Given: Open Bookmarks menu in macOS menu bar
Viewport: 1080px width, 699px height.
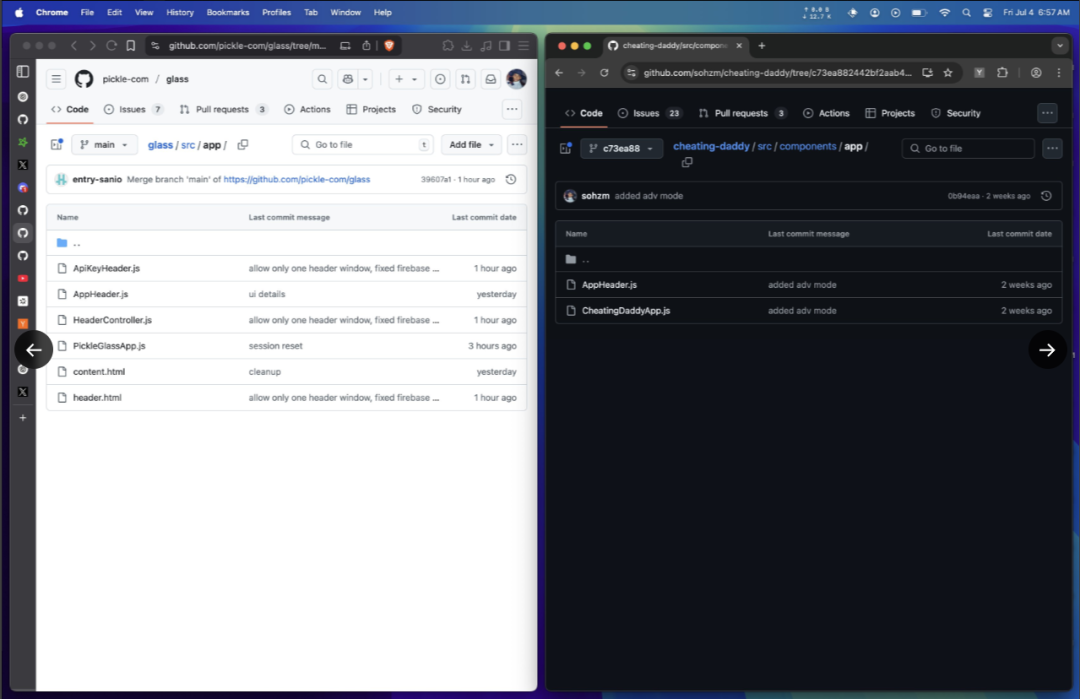Looking at the screenshot, I should [x=227, y=12].
